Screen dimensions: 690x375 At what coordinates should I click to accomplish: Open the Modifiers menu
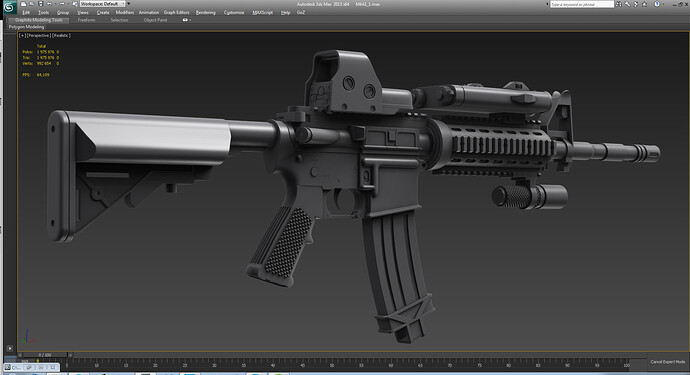[125, 13]
